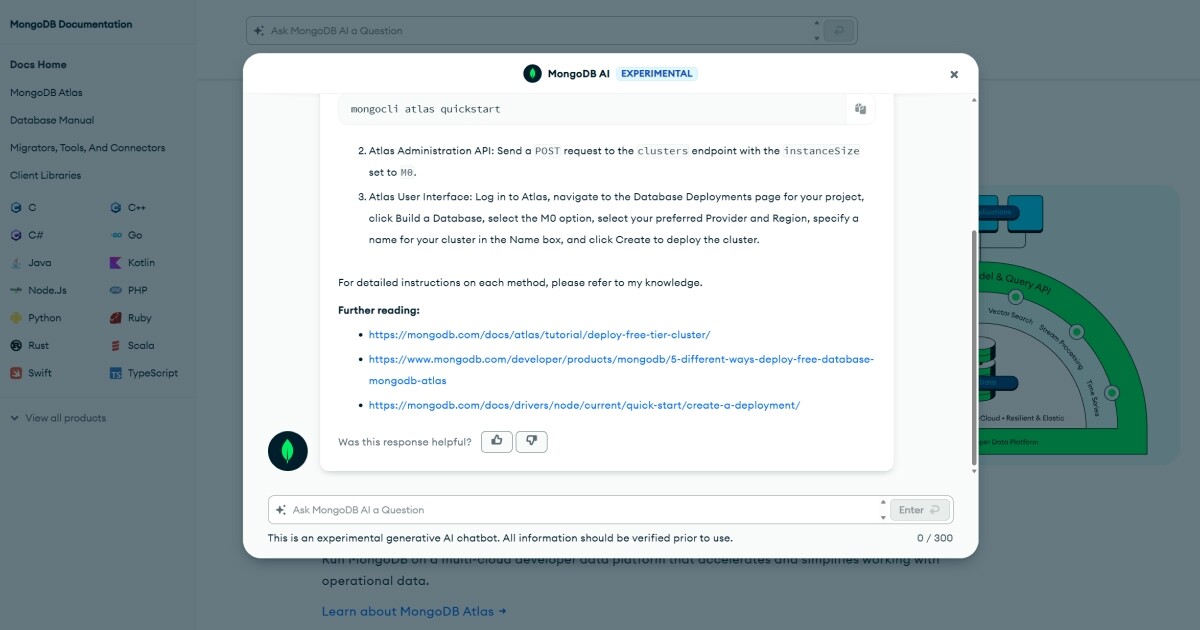Copy the mongocli quickstart code snippet

coord(860,109)
